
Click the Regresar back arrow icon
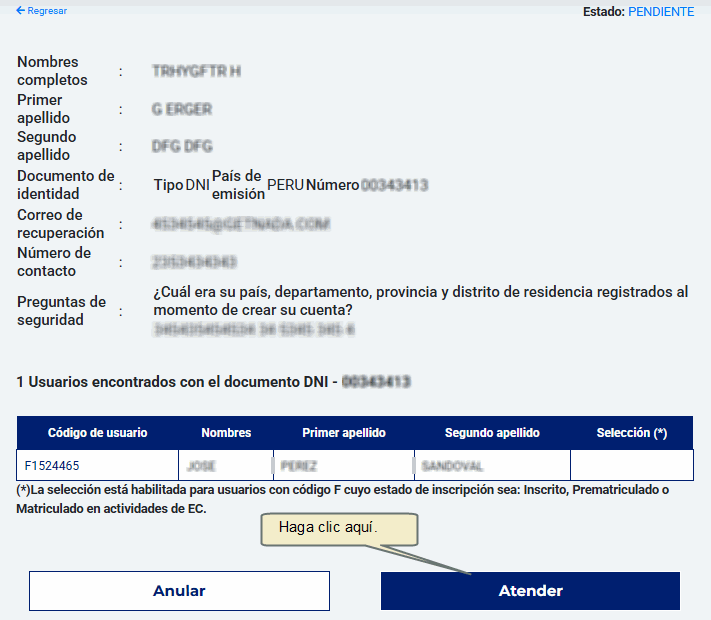tap(20, 10)
